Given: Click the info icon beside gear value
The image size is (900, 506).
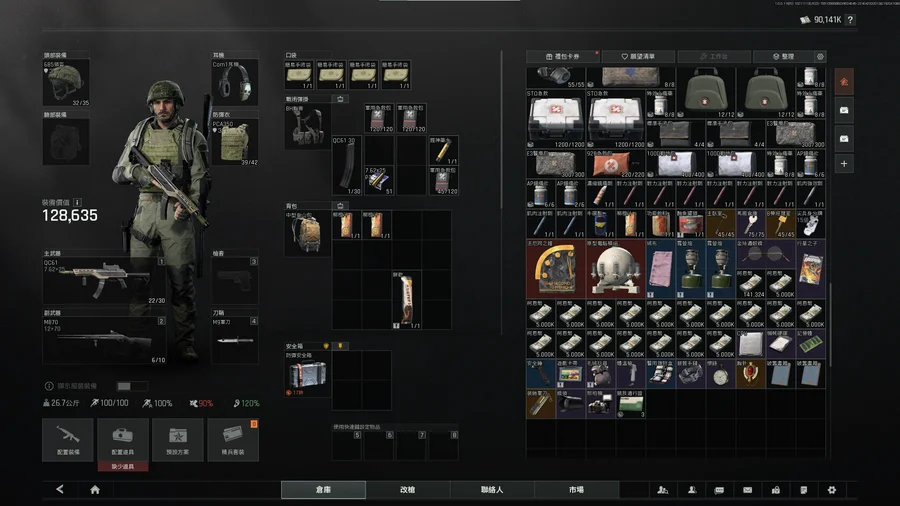Looking at the screenshot, I should tap(77, 202).
